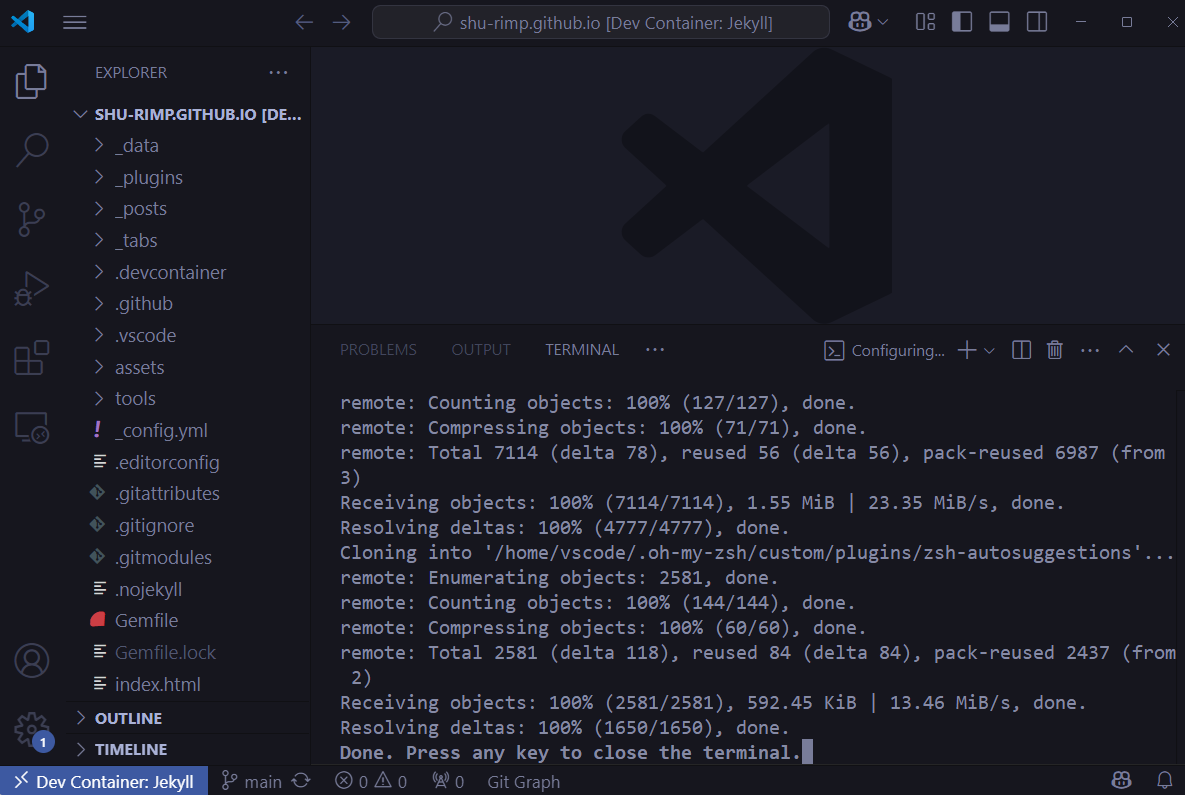Open the Search view
1185x795 pixels.
pos(31,150)
